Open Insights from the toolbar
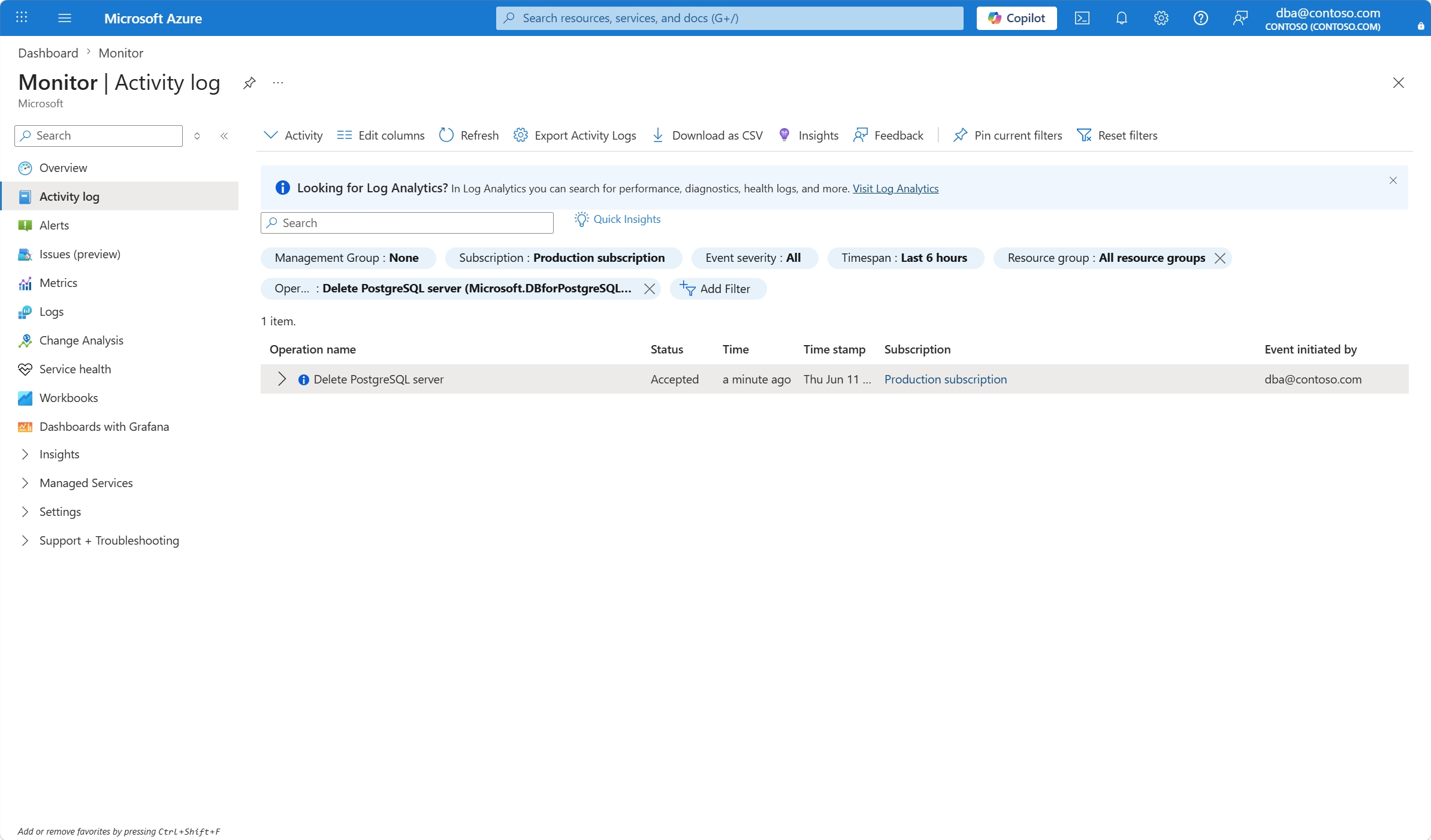The height and width of the screenshot is (840, 1431). coord(808,135)
